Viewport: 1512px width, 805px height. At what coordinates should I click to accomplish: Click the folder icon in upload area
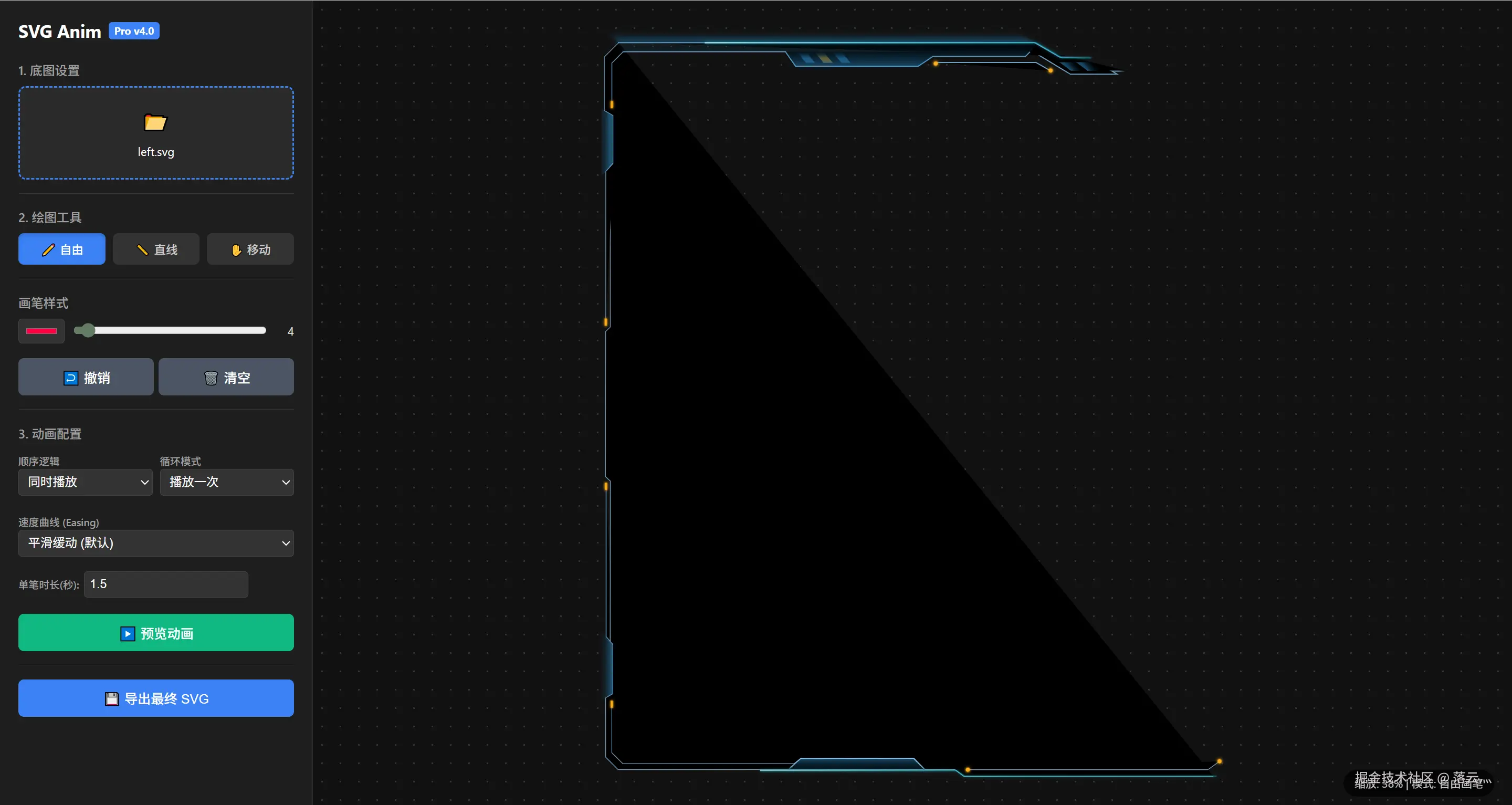[155, 122]
